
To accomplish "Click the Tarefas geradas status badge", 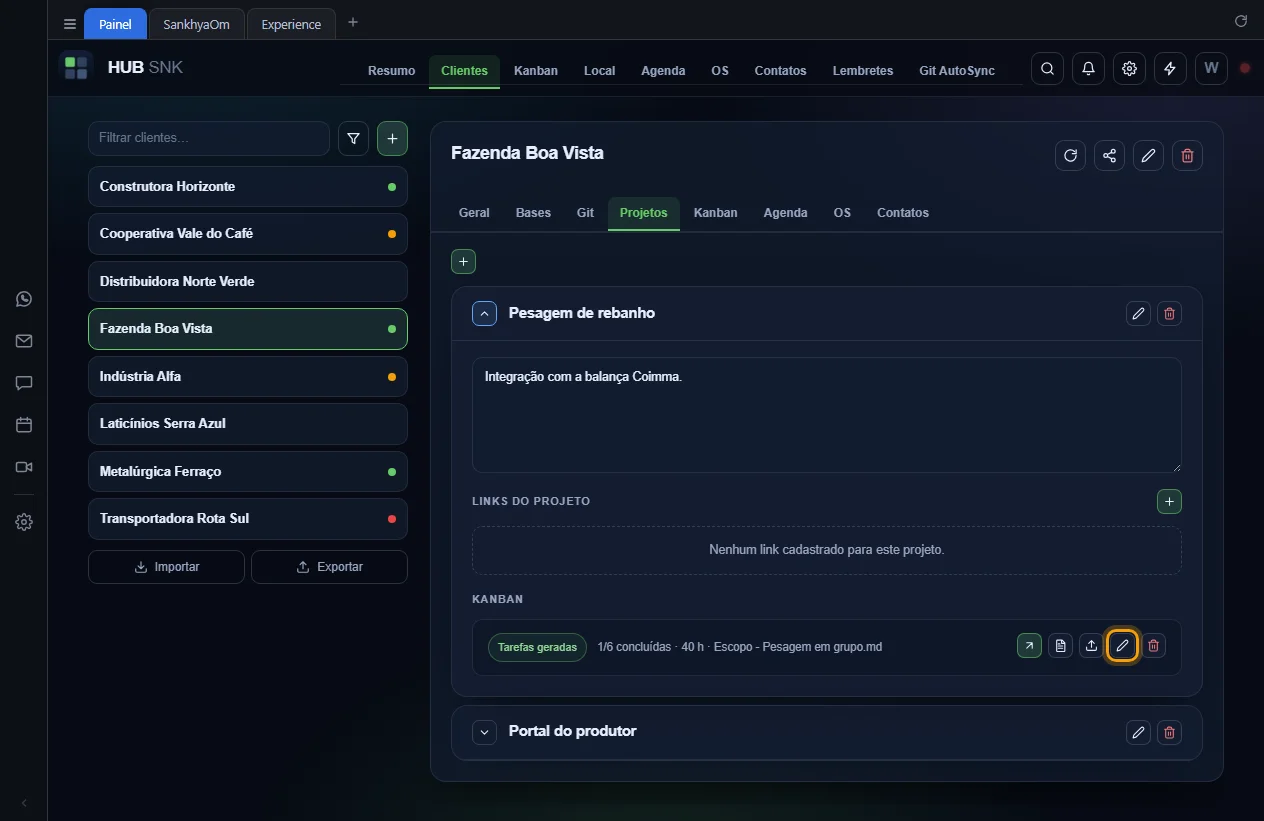I will pos(537,647).
